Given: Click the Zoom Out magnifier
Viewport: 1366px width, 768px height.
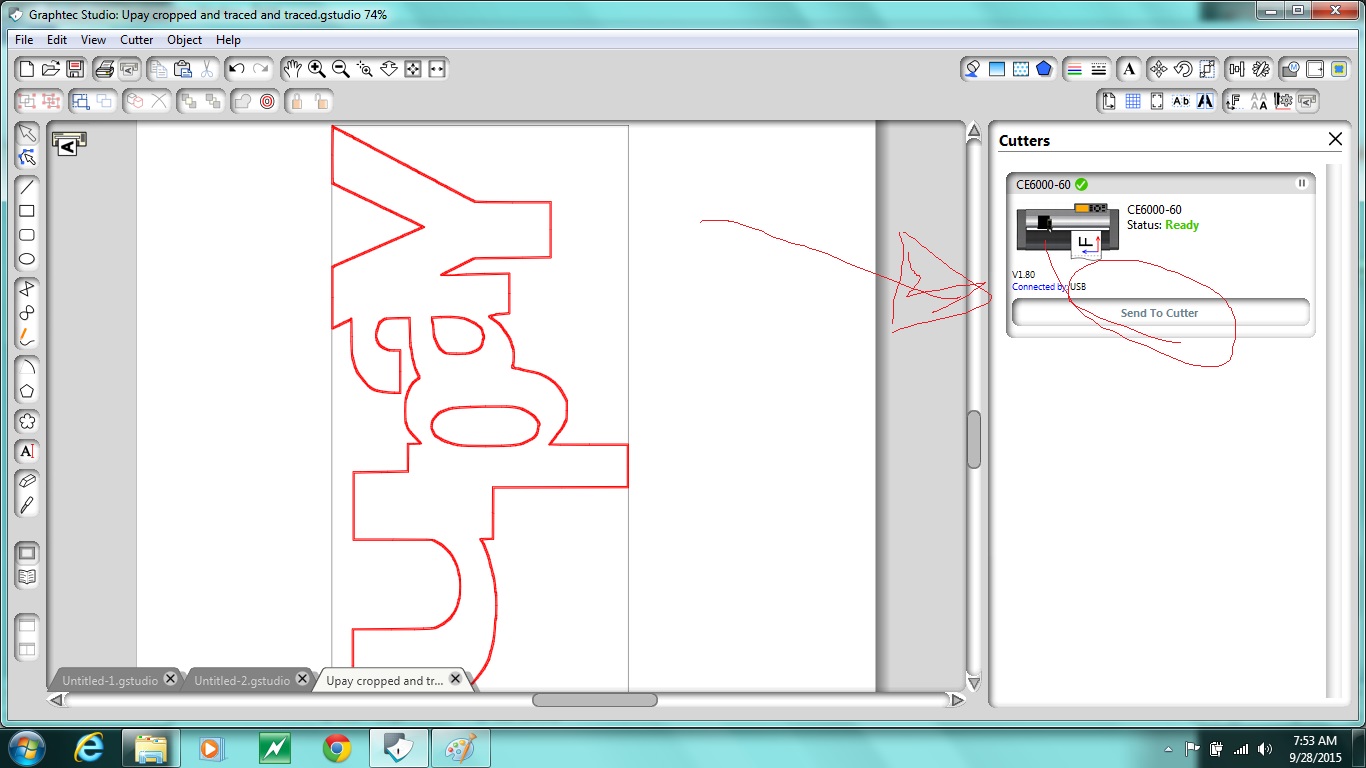Looking at the screenshot, I should pyautogui.click(x=340, y=69).
